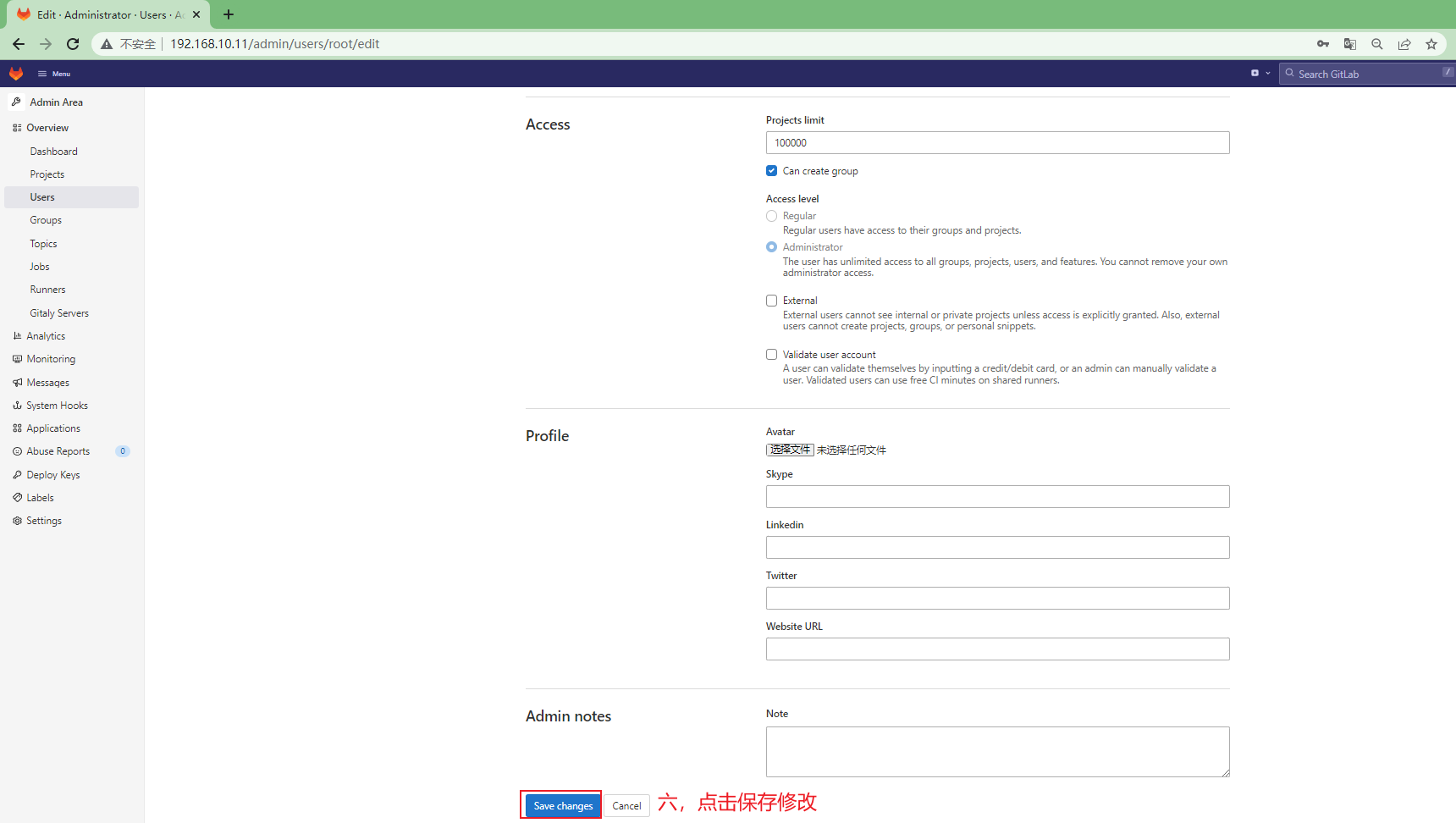The height and width of the screenshot is (823, 1456).
Task: Toggle the Can create group checkbox
Action: 771,171
